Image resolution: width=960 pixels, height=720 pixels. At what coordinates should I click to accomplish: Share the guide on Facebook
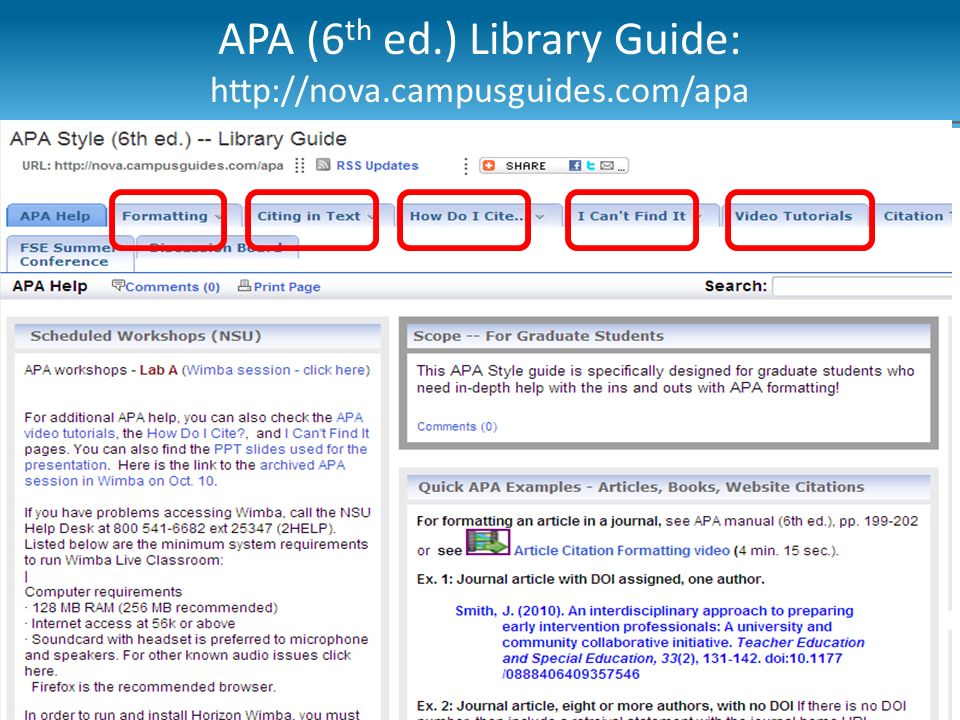click(575, 165)
